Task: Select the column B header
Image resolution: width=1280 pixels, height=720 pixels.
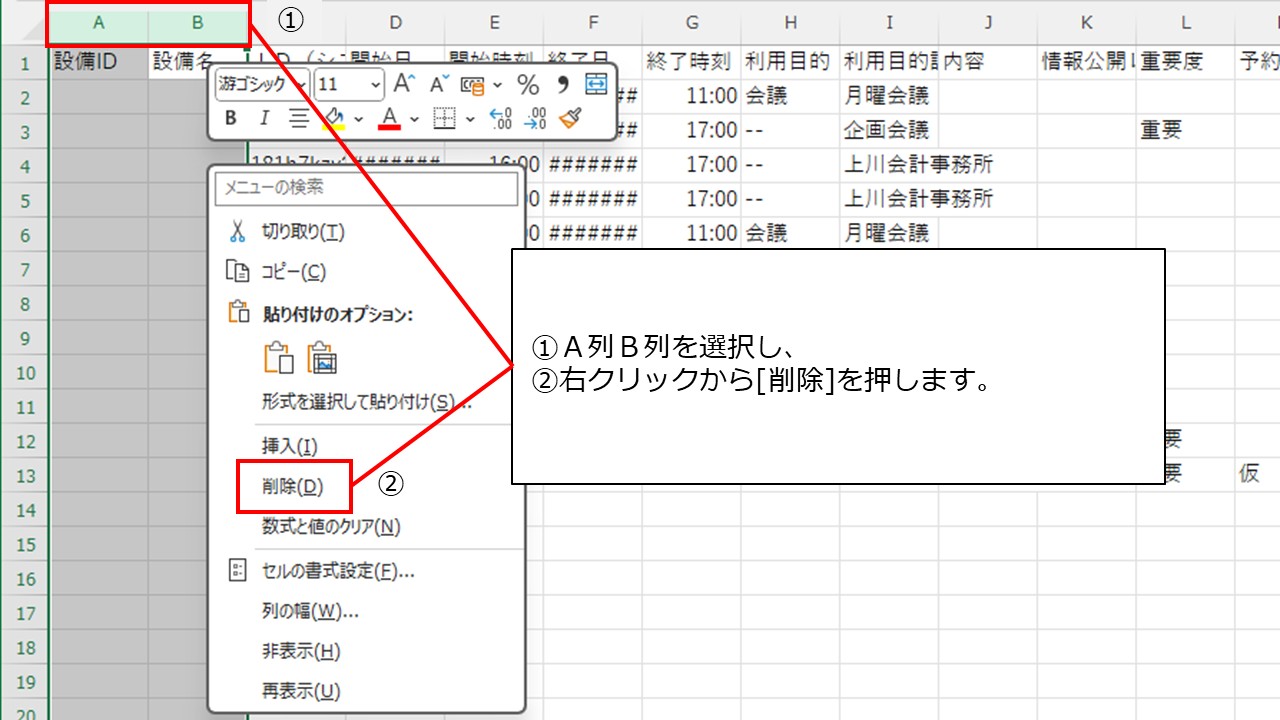Action: [197, 22]
